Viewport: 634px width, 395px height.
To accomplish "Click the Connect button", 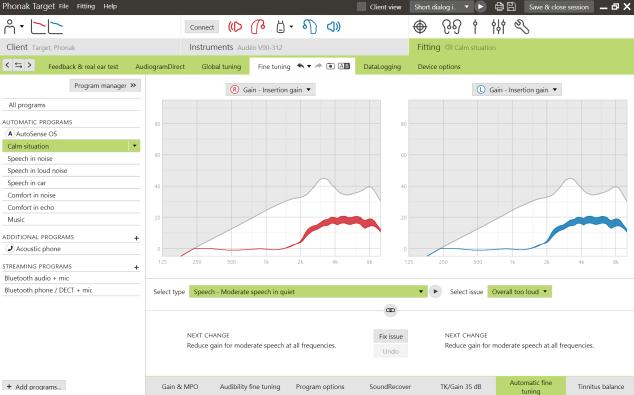I will click(202, 27).
